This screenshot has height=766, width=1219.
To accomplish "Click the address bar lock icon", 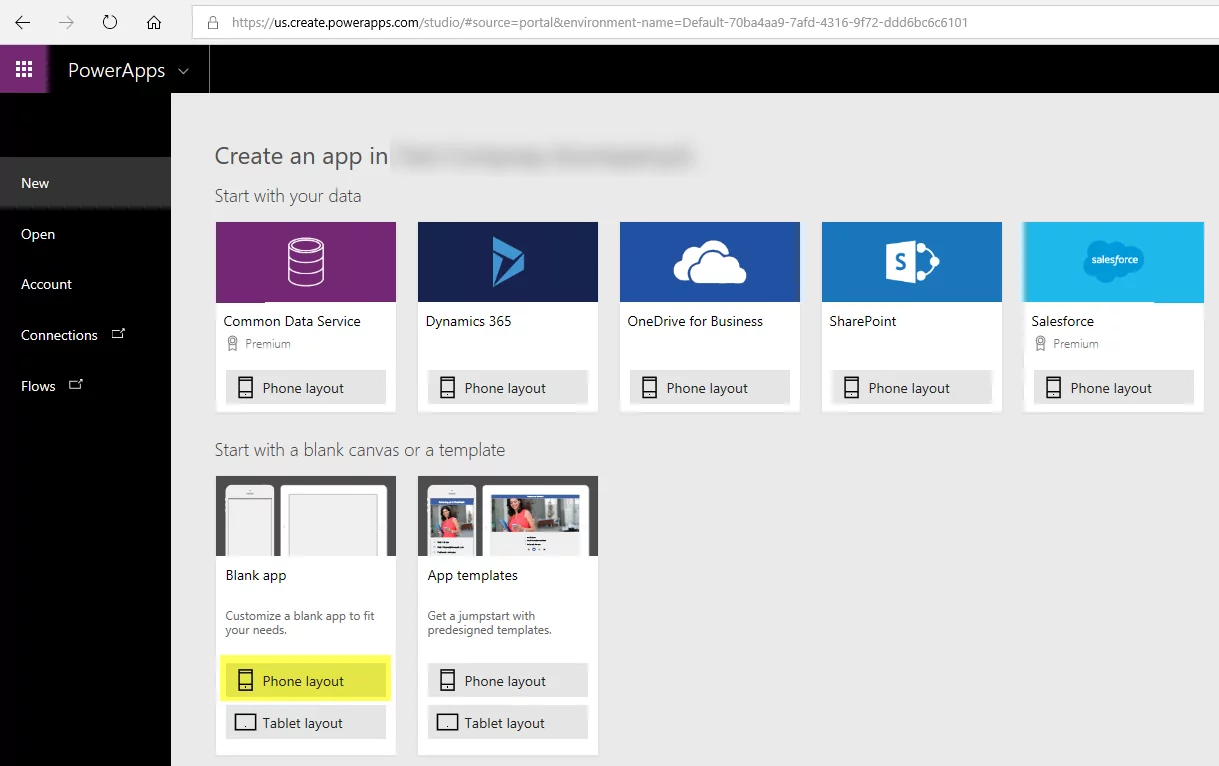I will click(x=212, y=22).
